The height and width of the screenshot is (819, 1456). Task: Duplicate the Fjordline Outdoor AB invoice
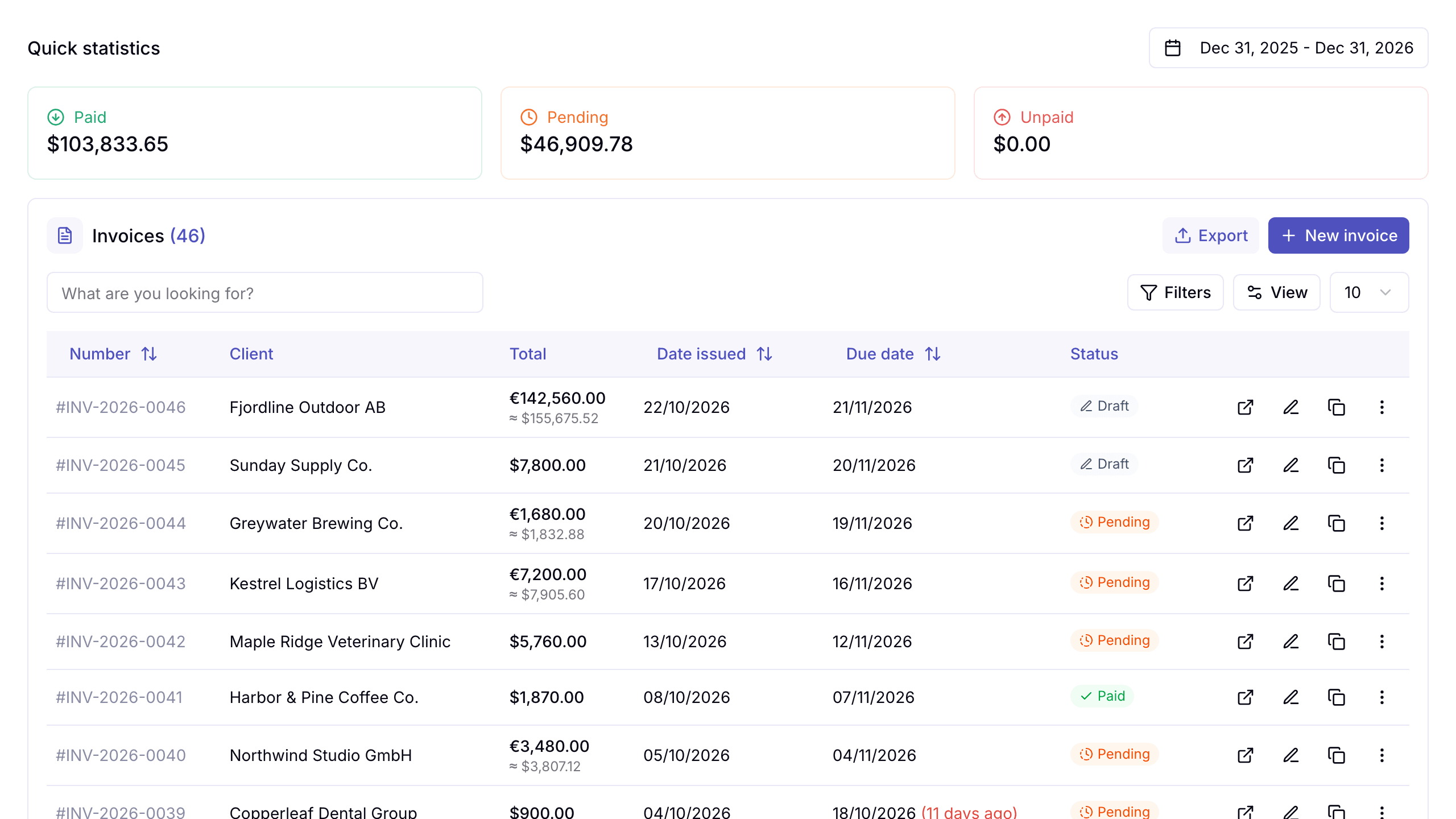[x=1337, y=407]
